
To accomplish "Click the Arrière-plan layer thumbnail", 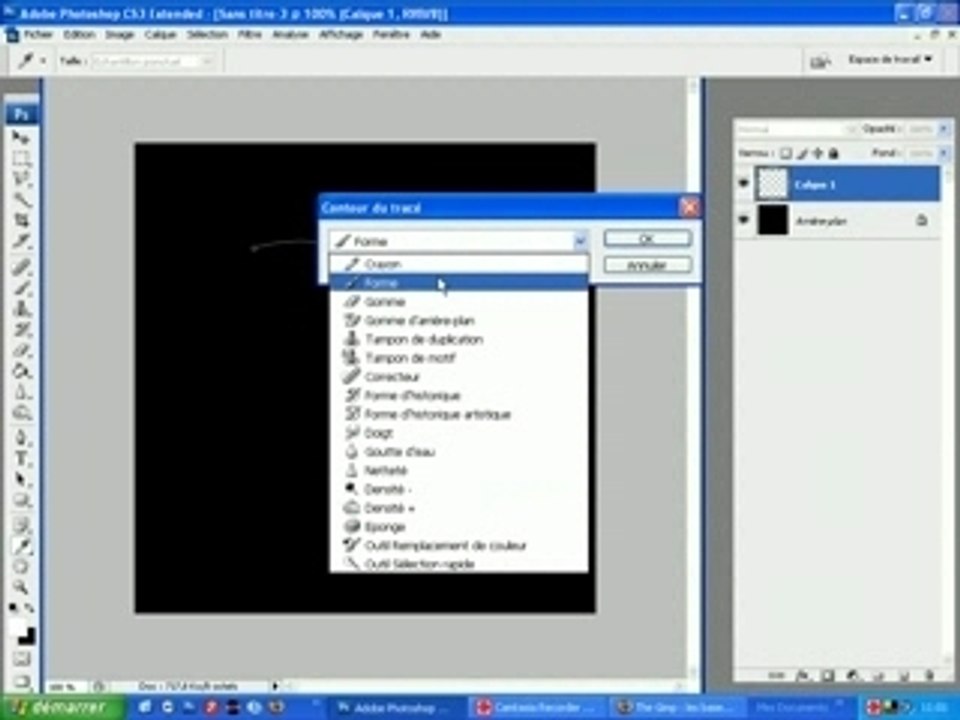I will click(773, 219).
